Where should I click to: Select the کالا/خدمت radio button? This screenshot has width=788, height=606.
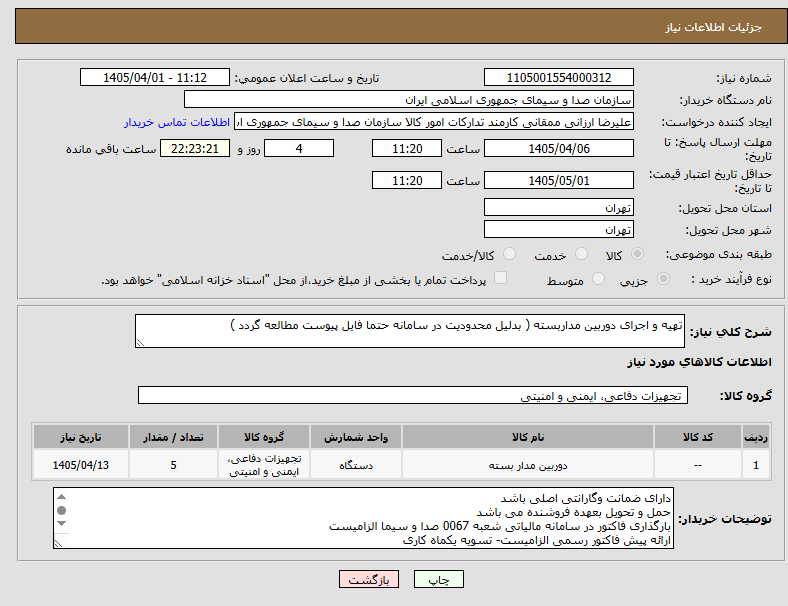coord(510,254)
